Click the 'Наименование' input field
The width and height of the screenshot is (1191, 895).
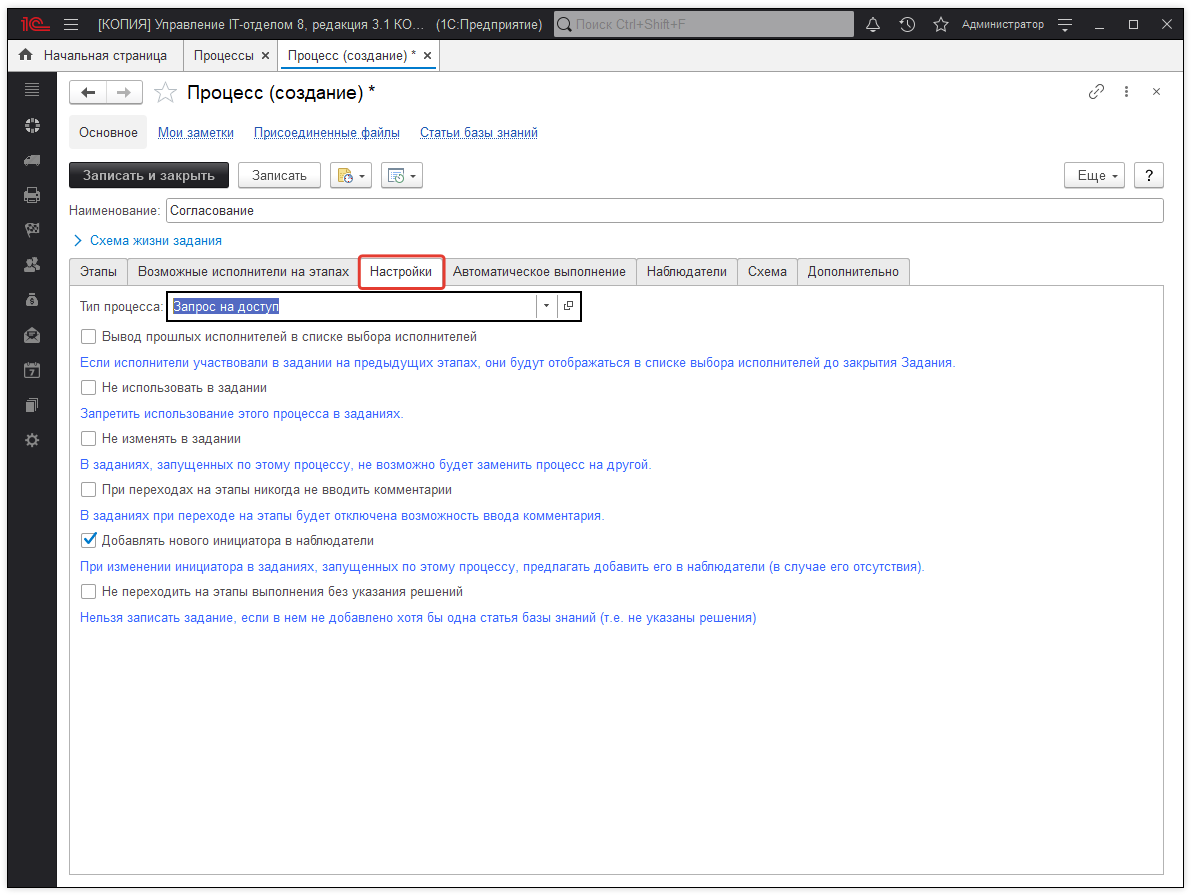click(663, 211)
